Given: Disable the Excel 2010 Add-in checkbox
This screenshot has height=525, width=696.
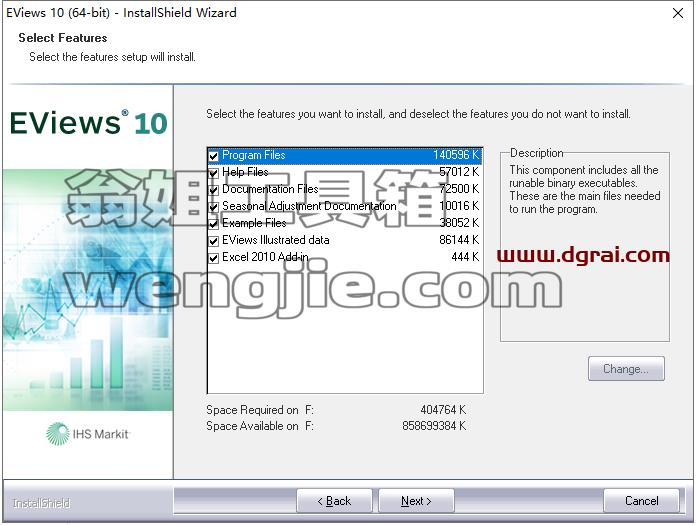Looking at the screenshot, I should pos(214,258).
